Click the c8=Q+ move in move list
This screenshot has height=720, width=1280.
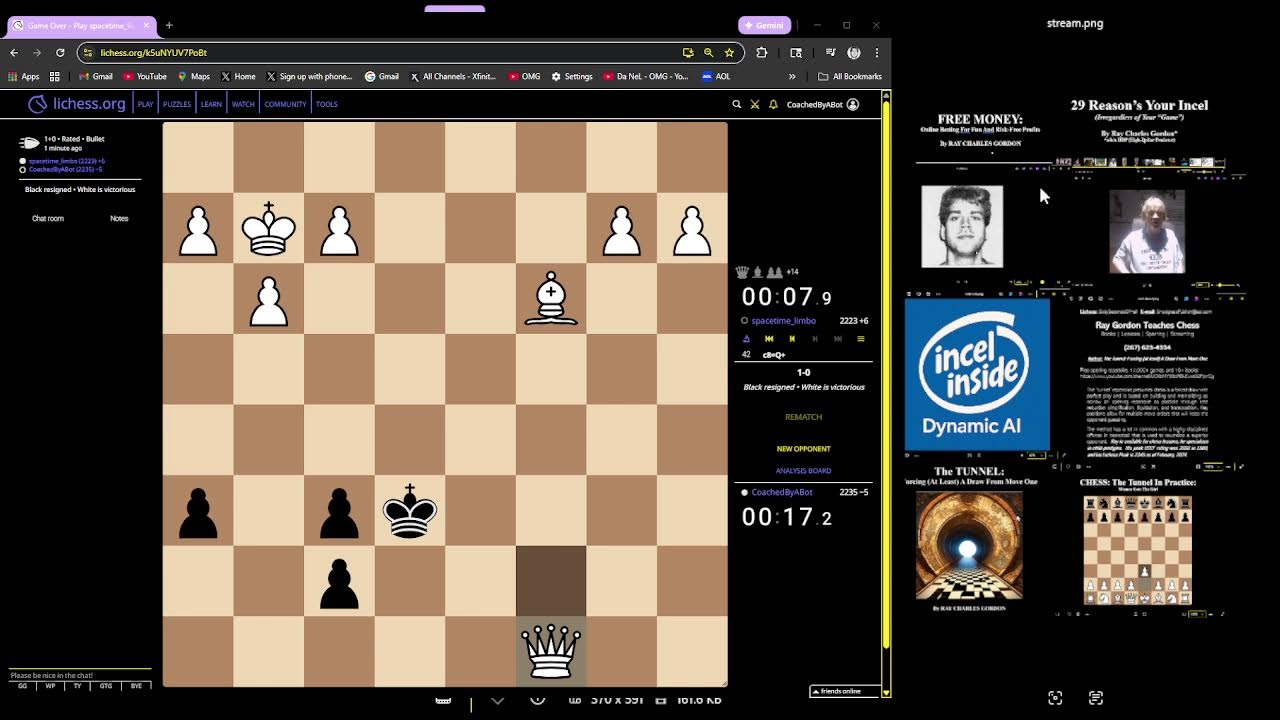(x=774, y=354)
